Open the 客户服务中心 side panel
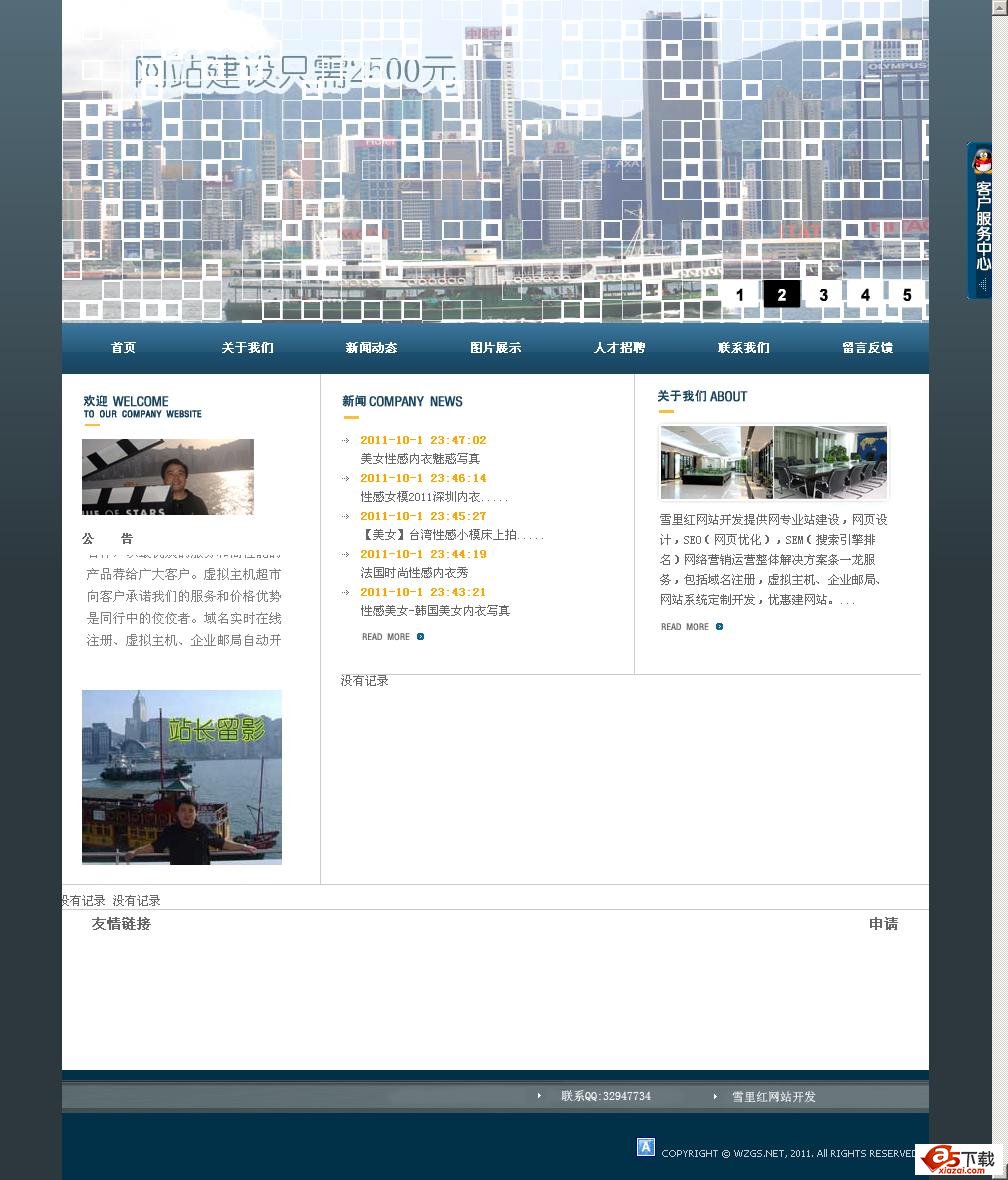This screenshot has width=1008, height=1180. [x=983, y=225]
